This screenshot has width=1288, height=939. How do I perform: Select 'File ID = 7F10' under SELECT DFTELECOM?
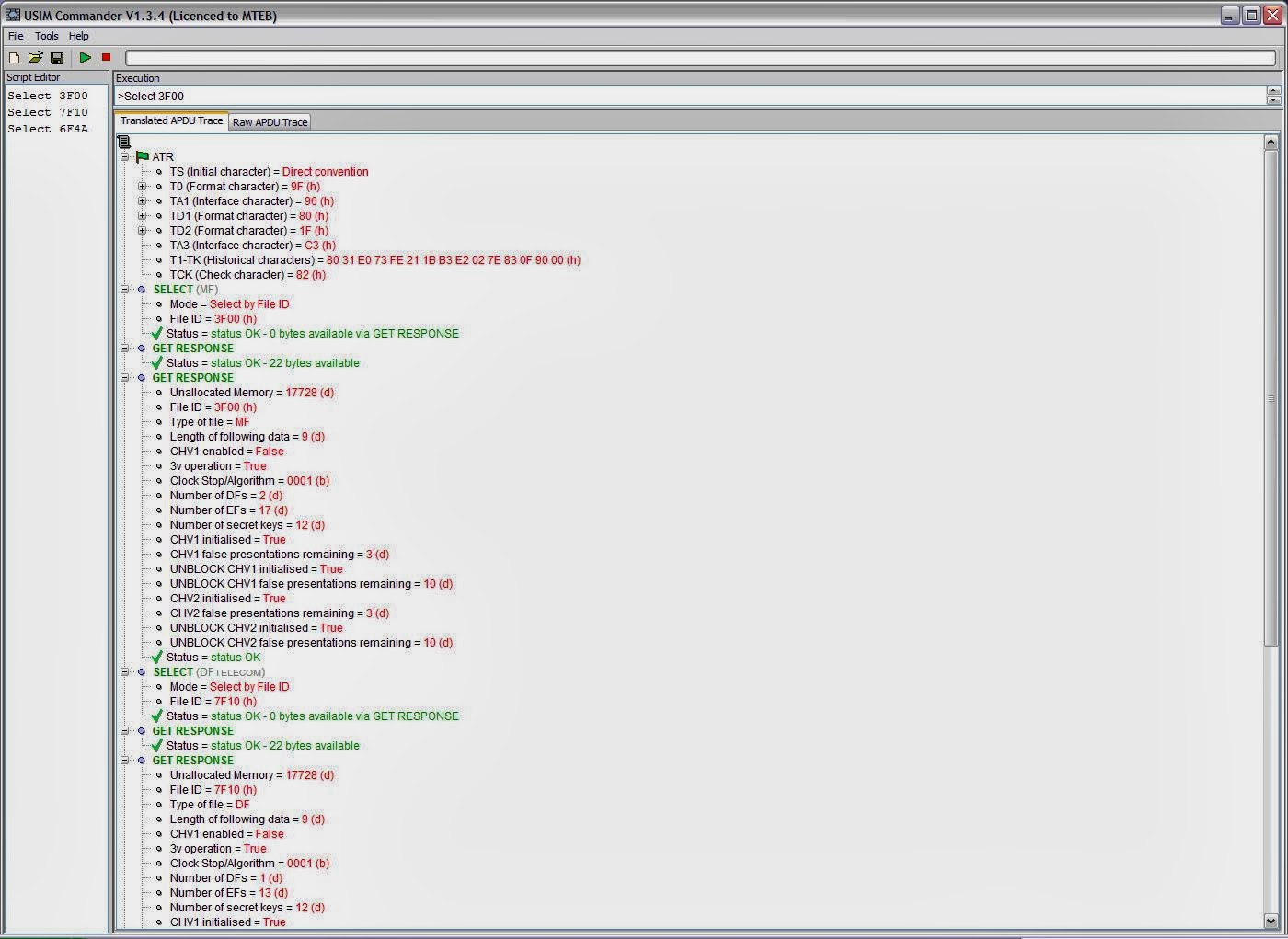coord(213,702)
